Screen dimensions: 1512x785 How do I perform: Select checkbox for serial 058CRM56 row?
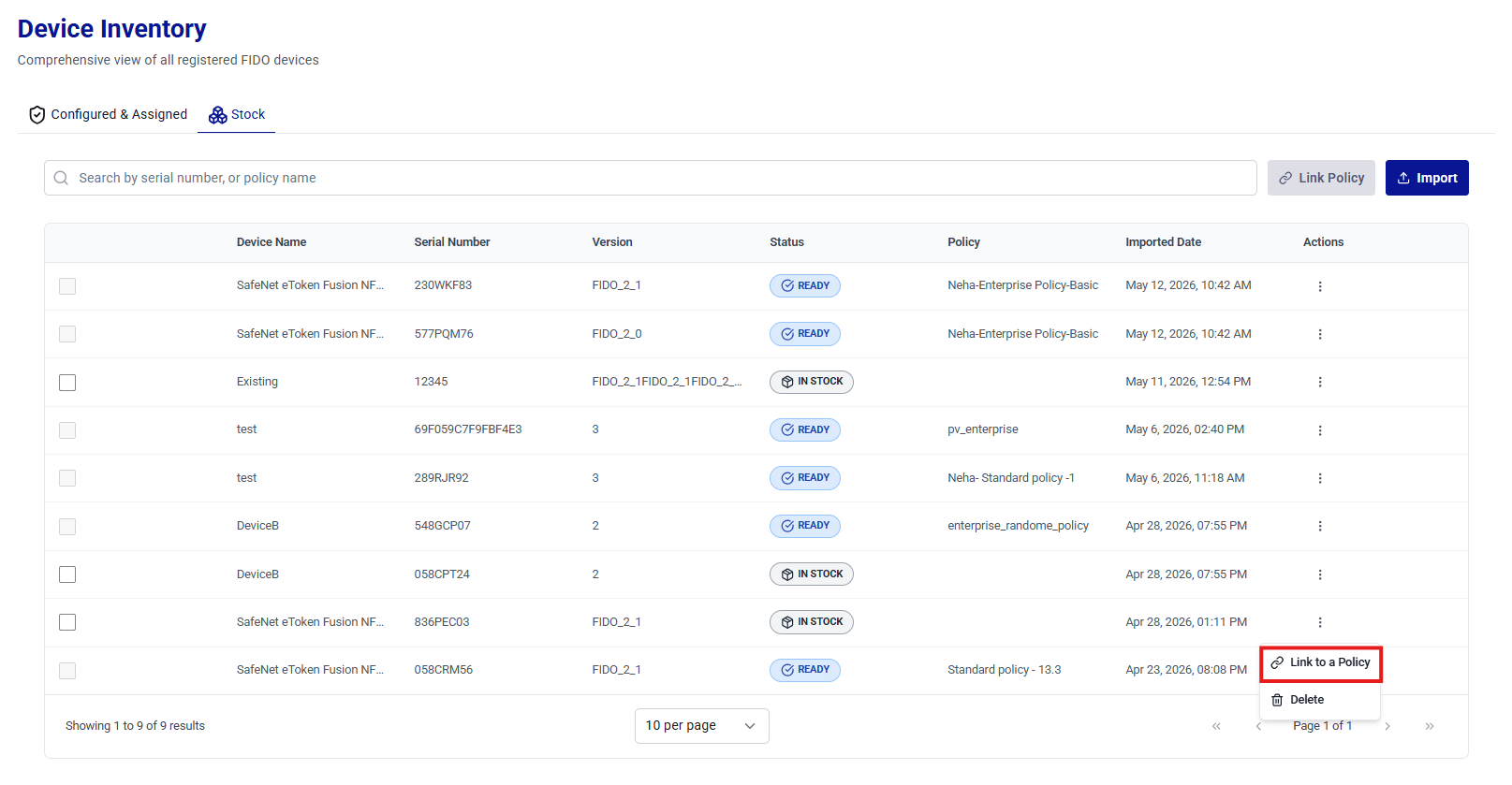pyautogui.click(x=67, y=671)
